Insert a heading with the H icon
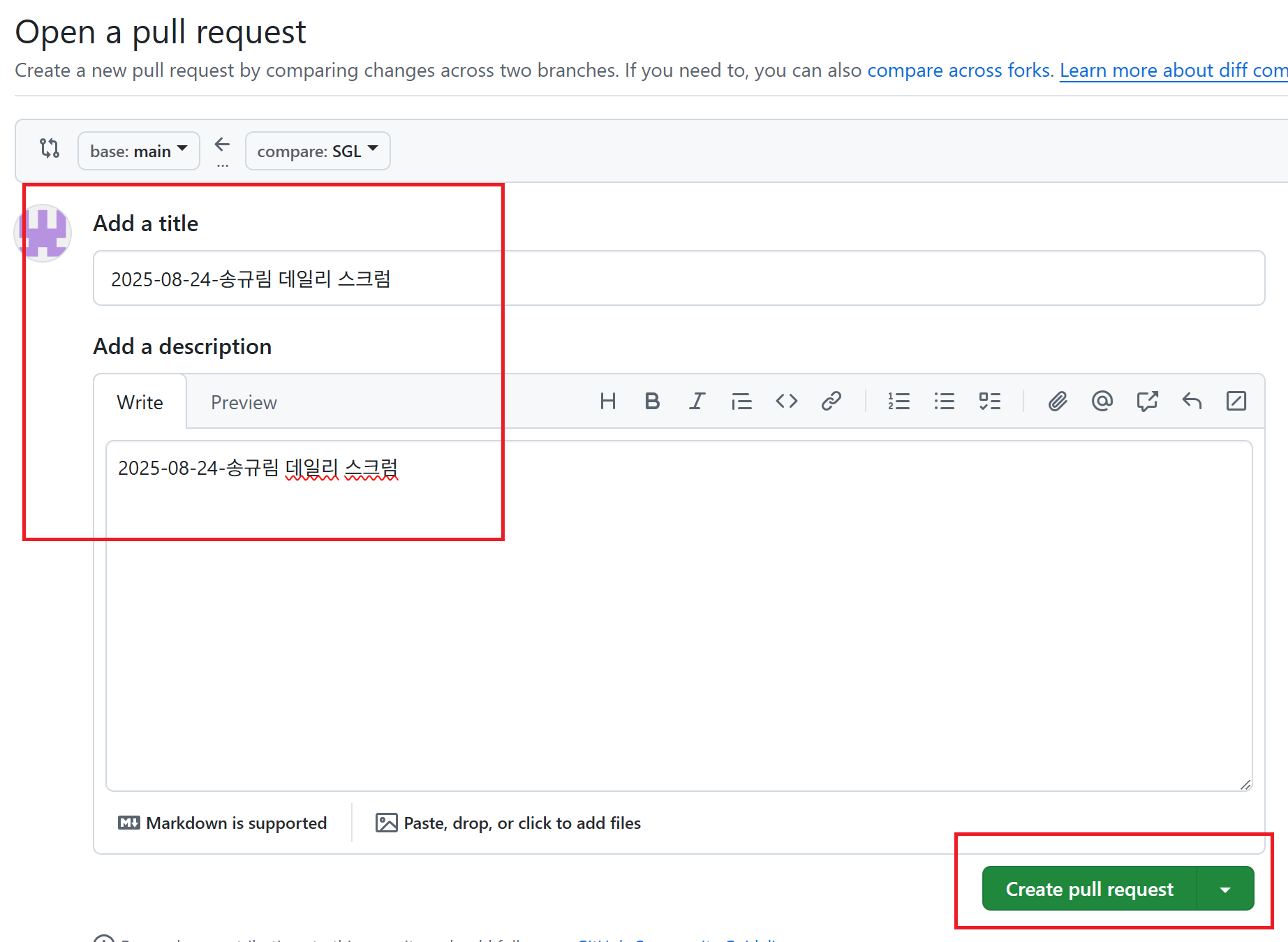 tap(608, 401)
